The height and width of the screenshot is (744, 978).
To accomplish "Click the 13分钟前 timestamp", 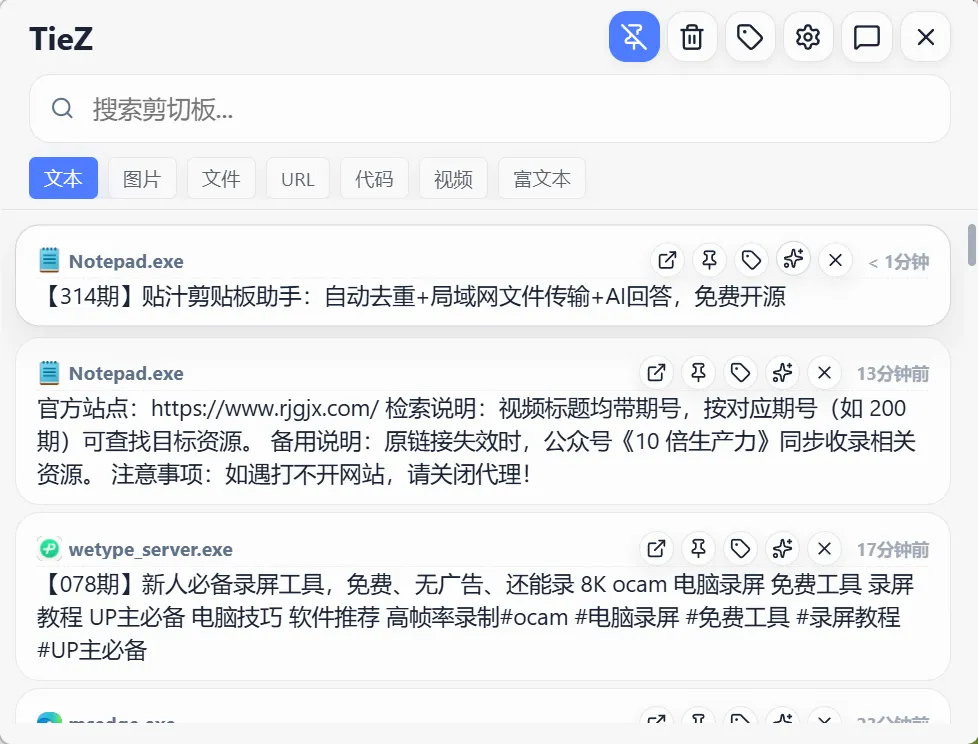I will point(893,374).
